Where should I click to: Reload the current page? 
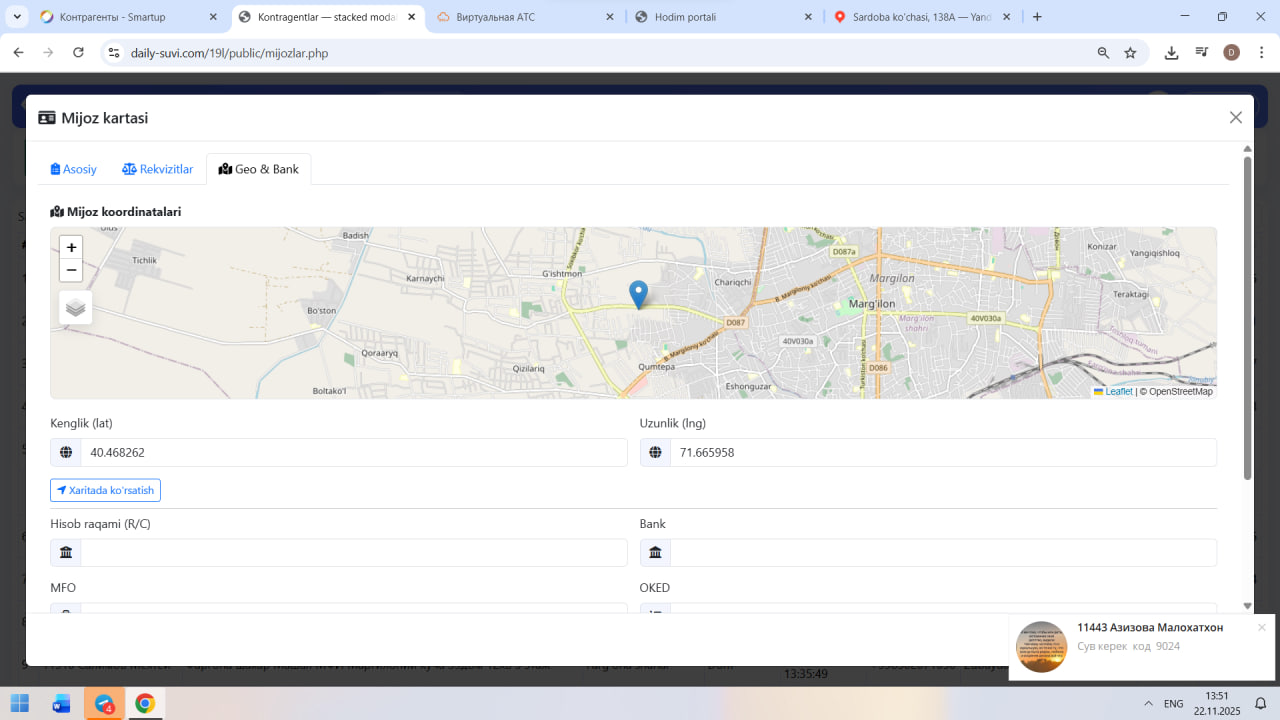point(79,53)
